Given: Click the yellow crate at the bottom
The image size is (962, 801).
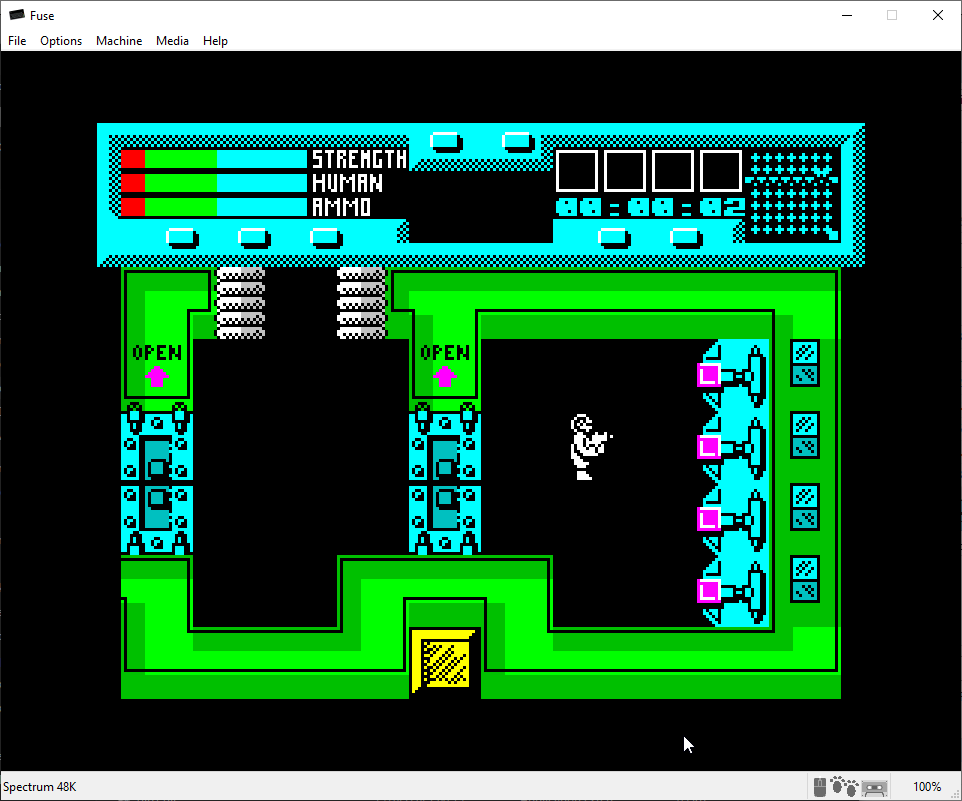Looking at the screenshot, I should click(445, 662).
